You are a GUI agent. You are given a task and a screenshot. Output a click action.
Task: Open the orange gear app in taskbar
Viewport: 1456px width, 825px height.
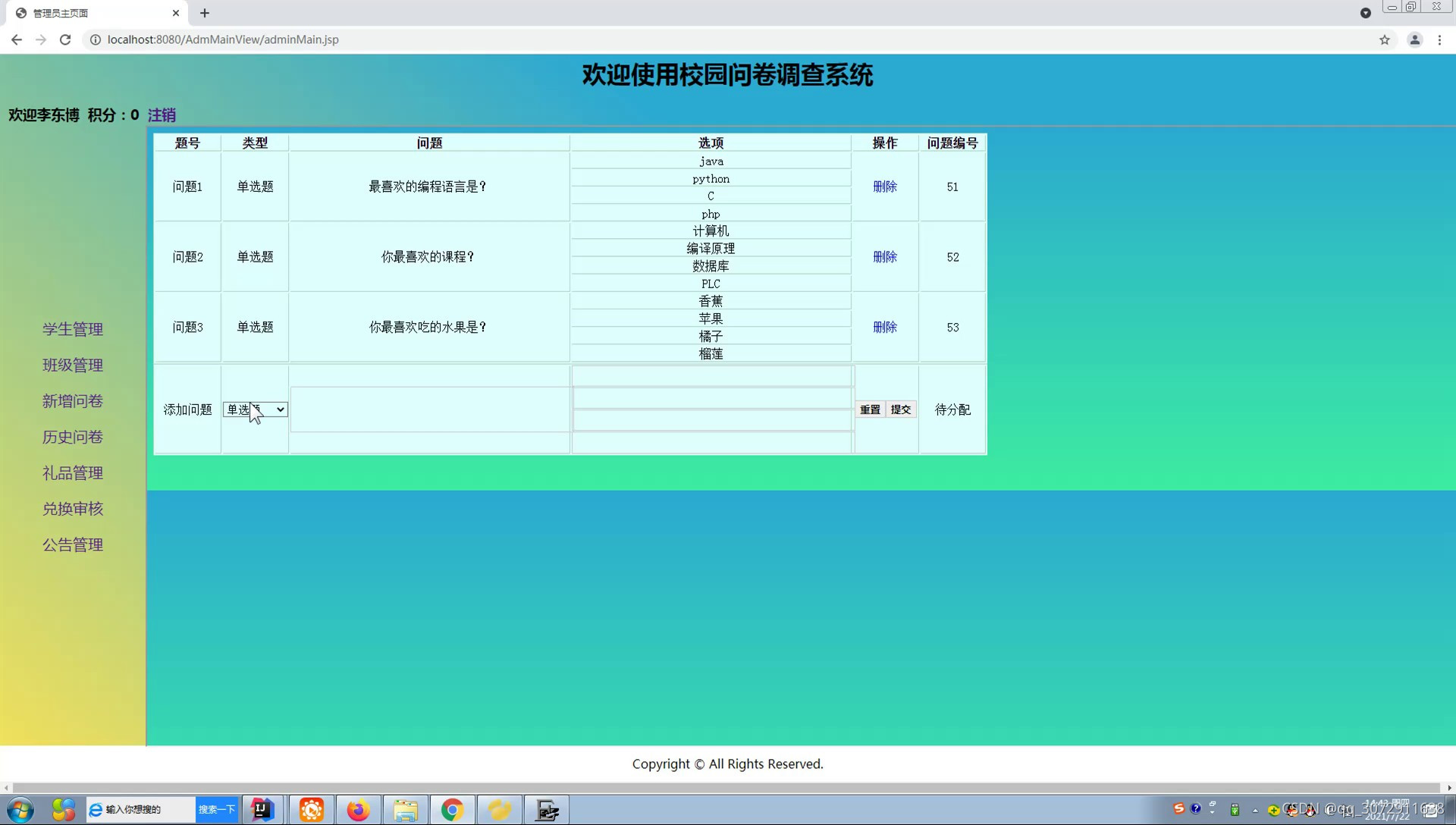(311, 810)
